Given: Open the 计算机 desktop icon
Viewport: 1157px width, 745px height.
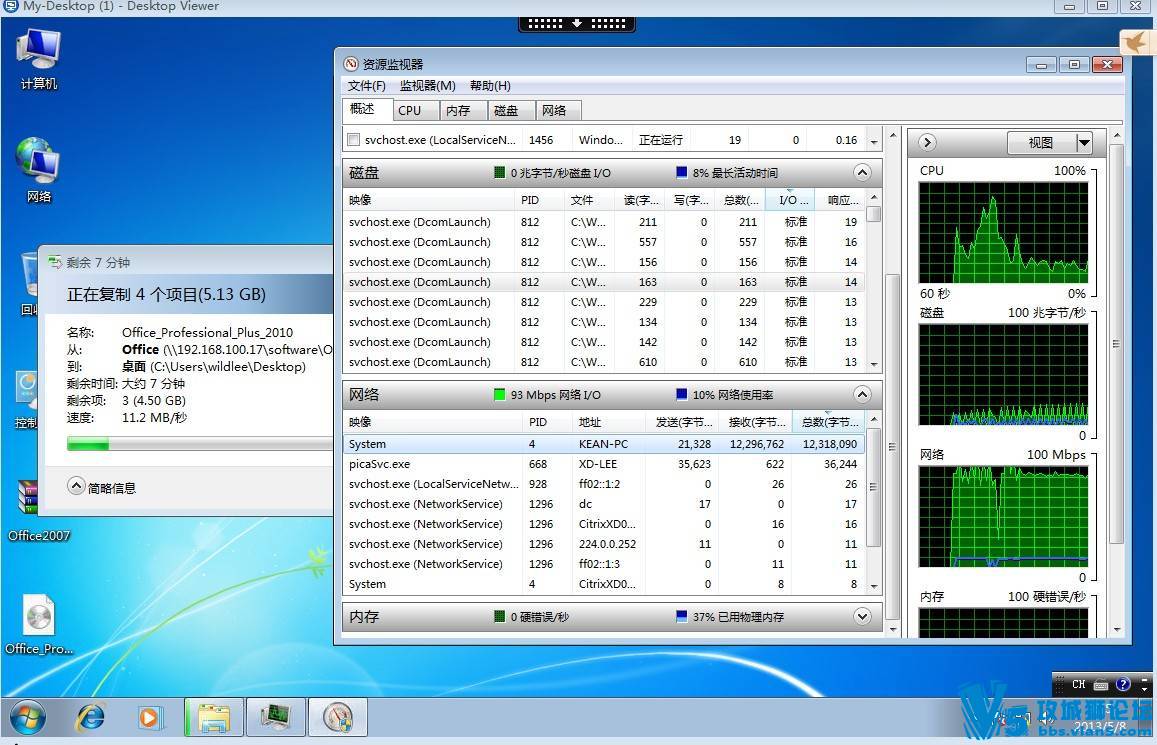Looking at the screenshot, I should [39, 58].
